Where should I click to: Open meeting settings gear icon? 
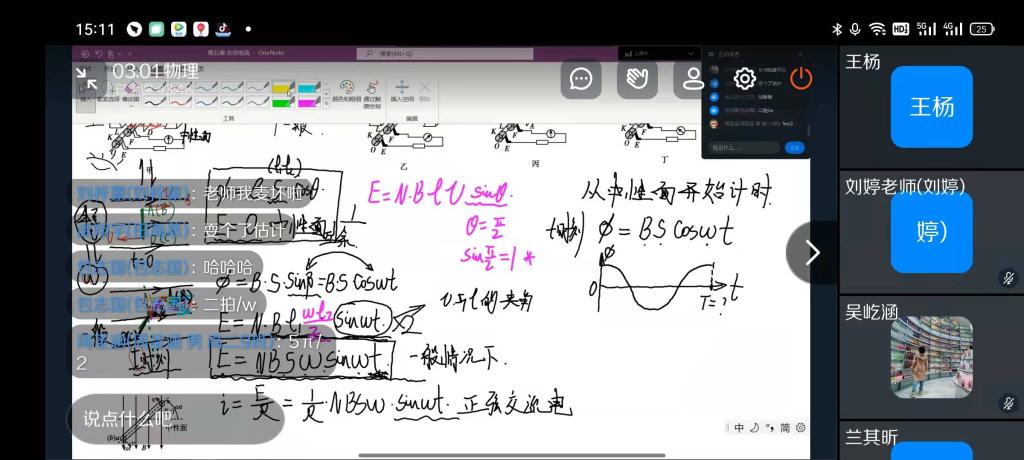tap(744, 78)
